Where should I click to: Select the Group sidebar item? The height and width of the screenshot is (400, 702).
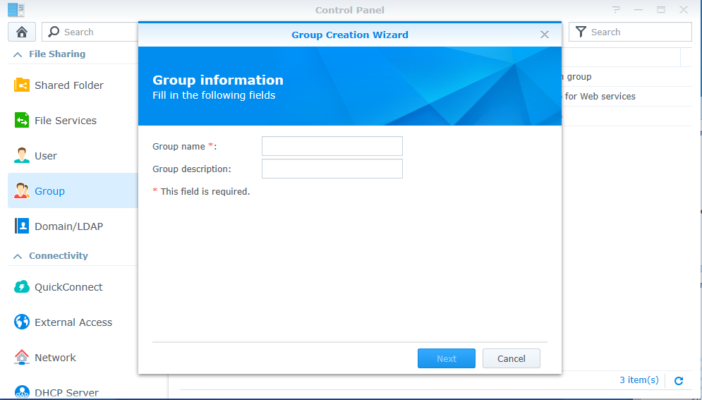pos(73,191)
